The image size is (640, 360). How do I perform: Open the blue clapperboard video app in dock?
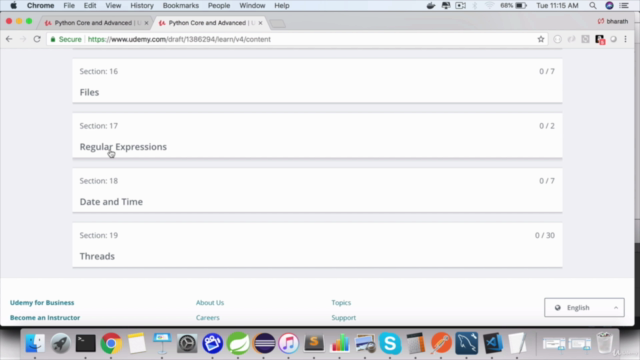coord(213,343)
